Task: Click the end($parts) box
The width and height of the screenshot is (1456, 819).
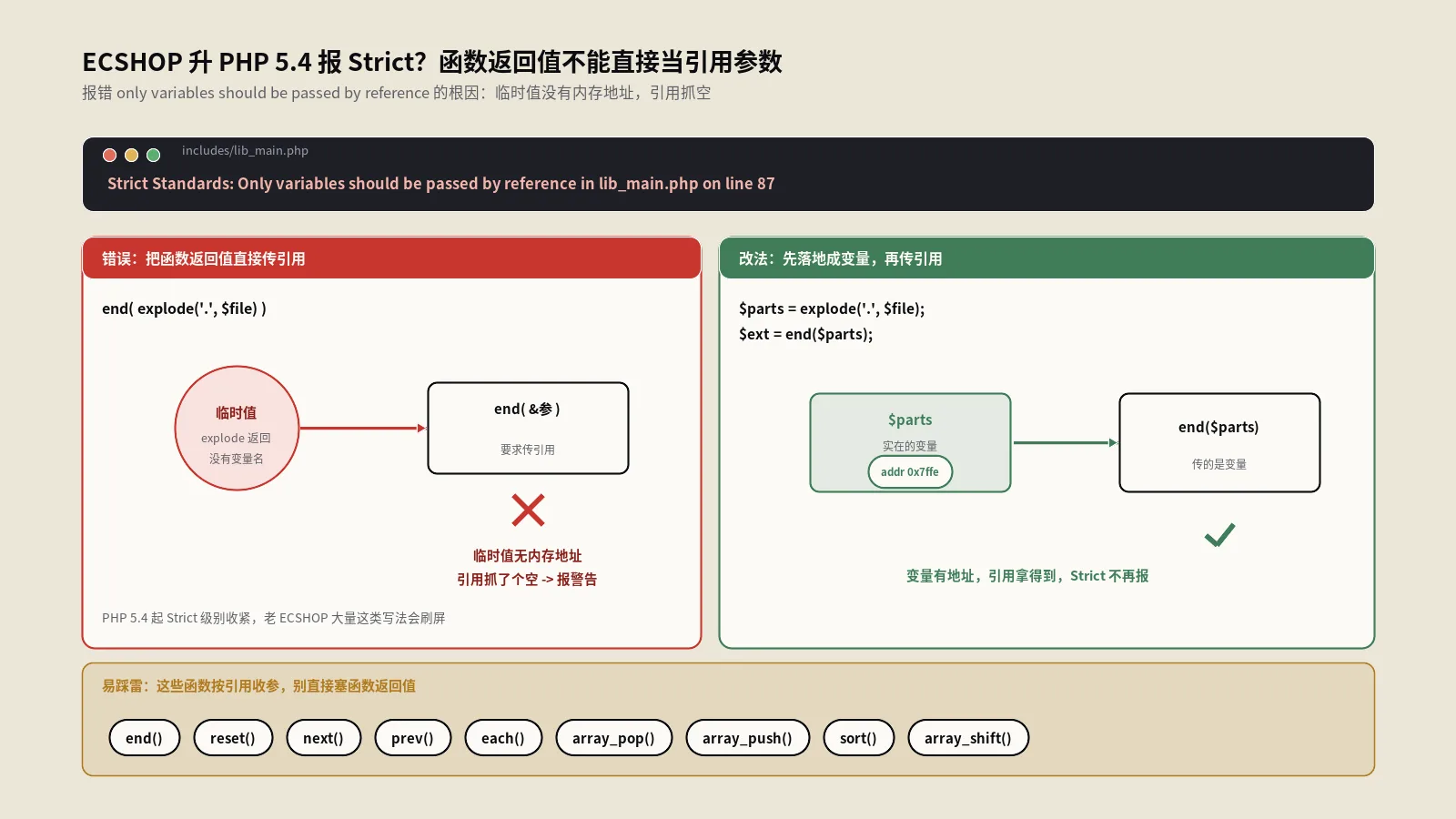Action: 1219,442
